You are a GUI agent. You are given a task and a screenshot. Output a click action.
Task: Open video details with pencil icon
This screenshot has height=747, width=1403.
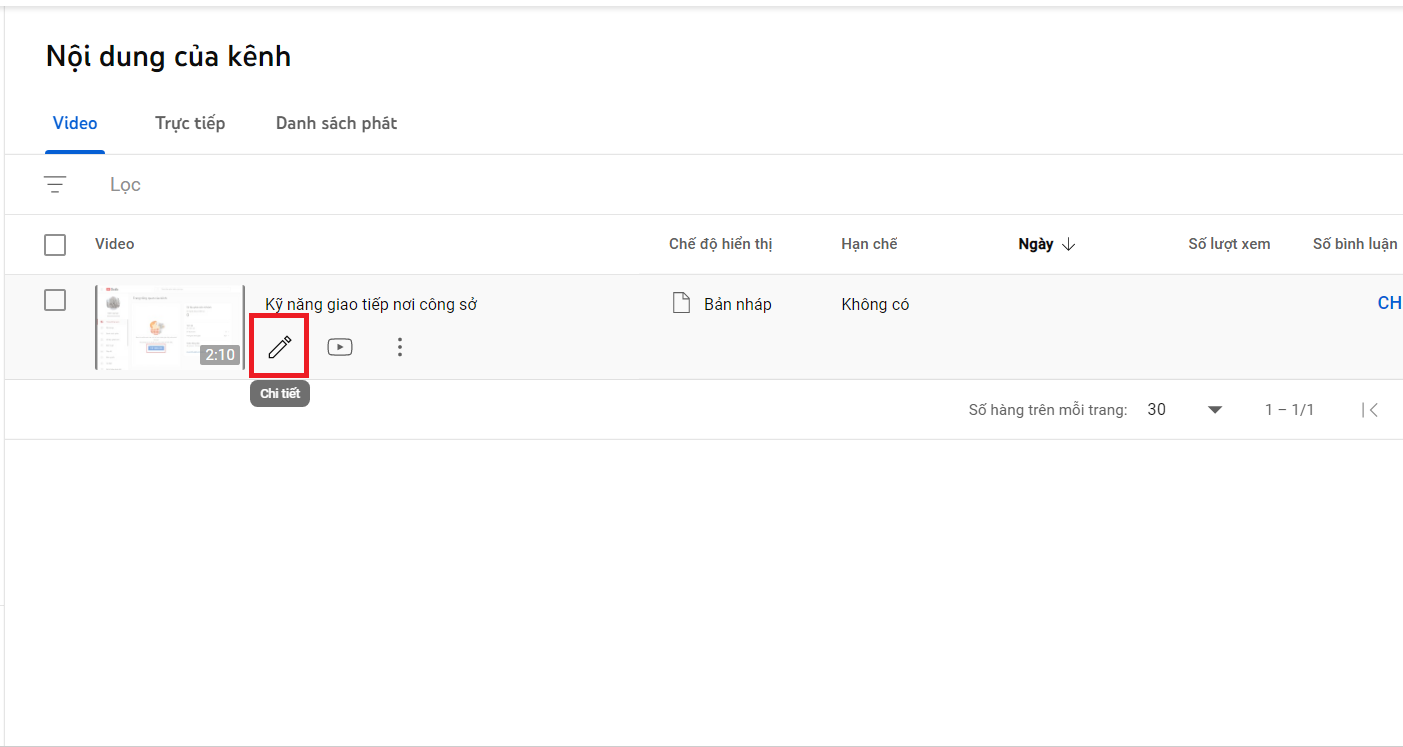(279, 347)
